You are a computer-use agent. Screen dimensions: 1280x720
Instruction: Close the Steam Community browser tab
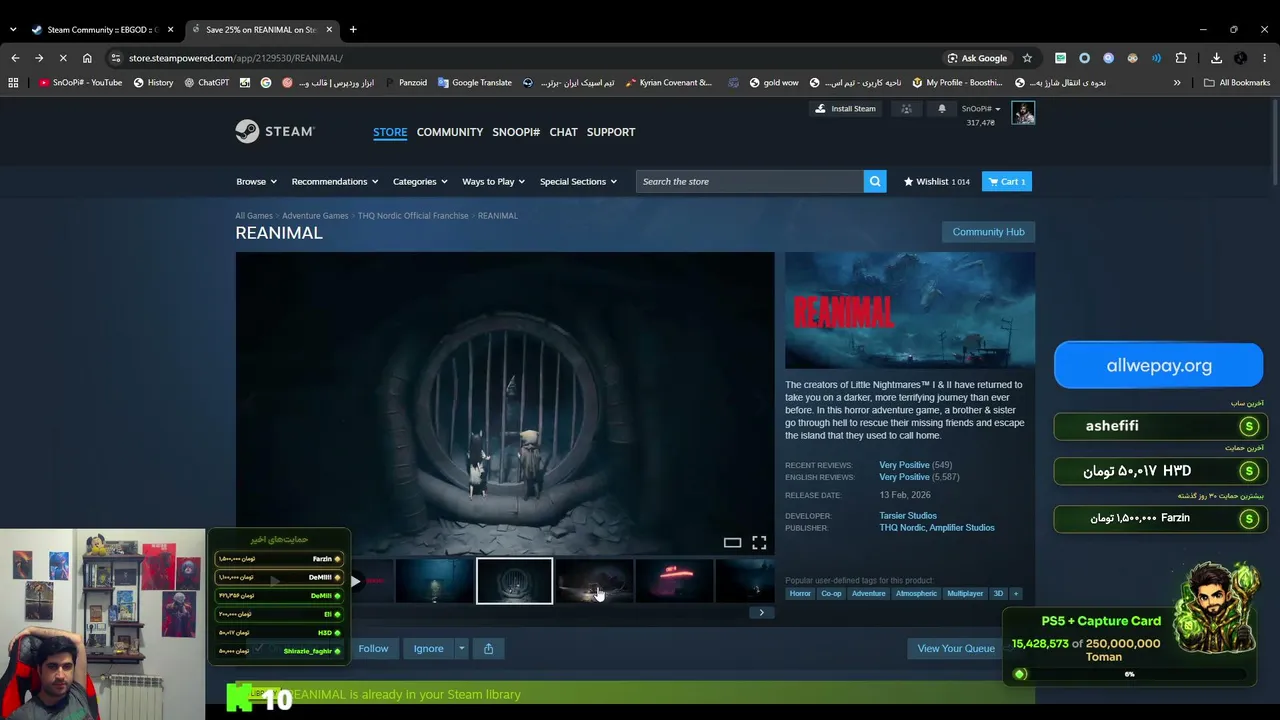tap(170, 30)
